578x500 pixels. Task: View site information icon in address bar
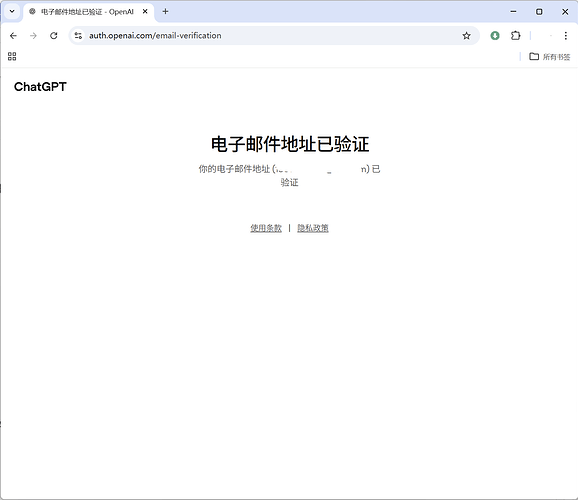pyautogui.click(x=78, y=36)
